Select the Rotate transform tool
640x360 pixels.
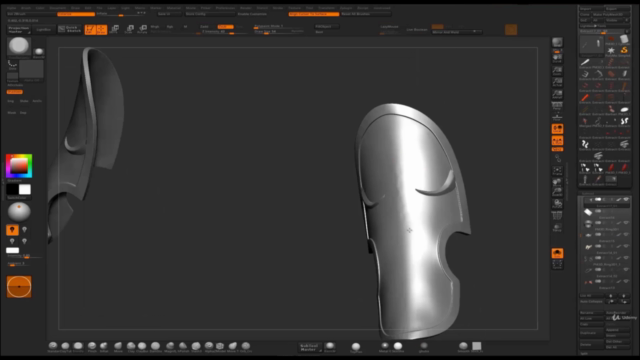pyautogui.click(x=142, y=29)
